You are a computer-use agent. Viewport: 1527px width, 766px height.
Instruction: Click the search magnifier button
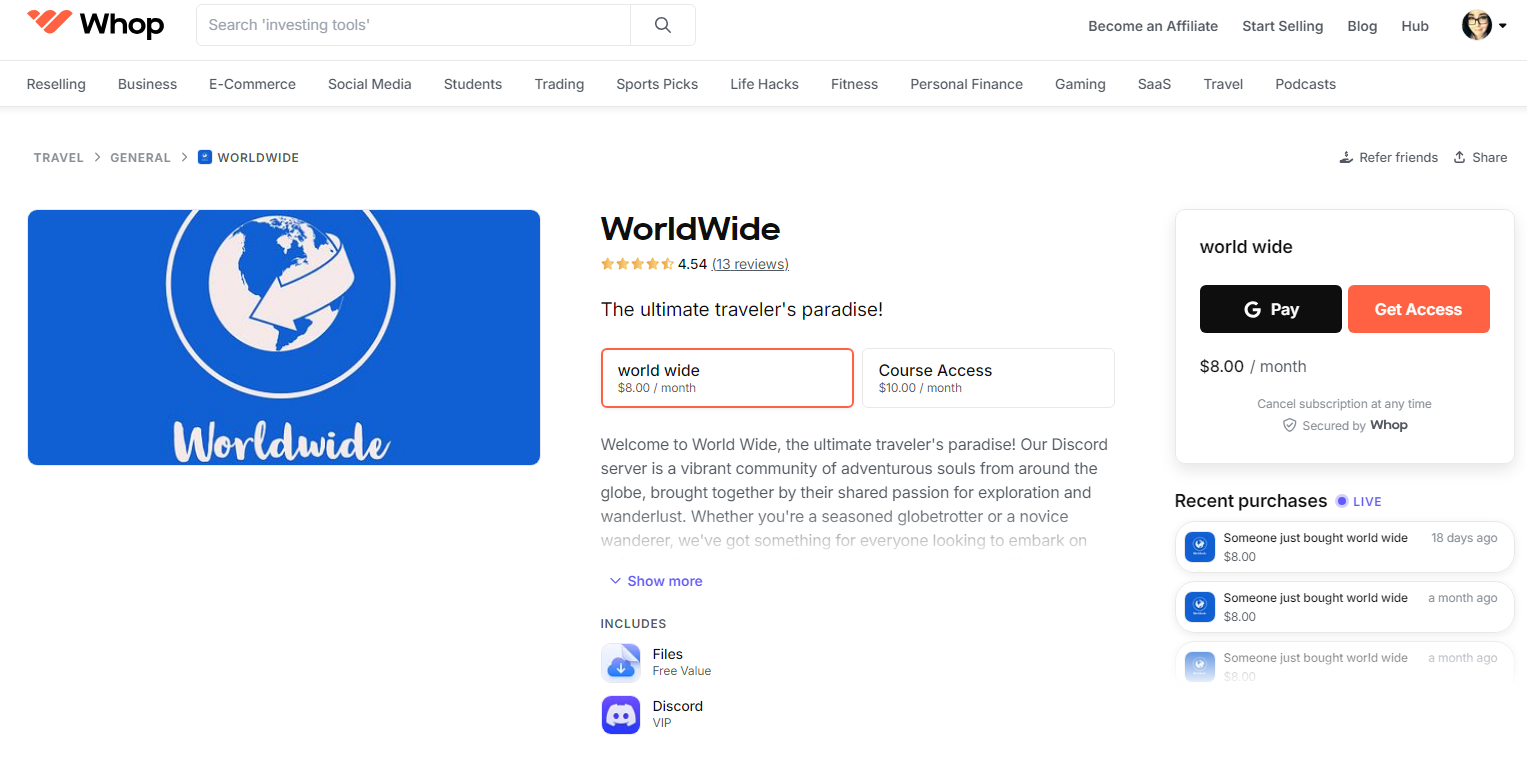click(x=663, y=25)
